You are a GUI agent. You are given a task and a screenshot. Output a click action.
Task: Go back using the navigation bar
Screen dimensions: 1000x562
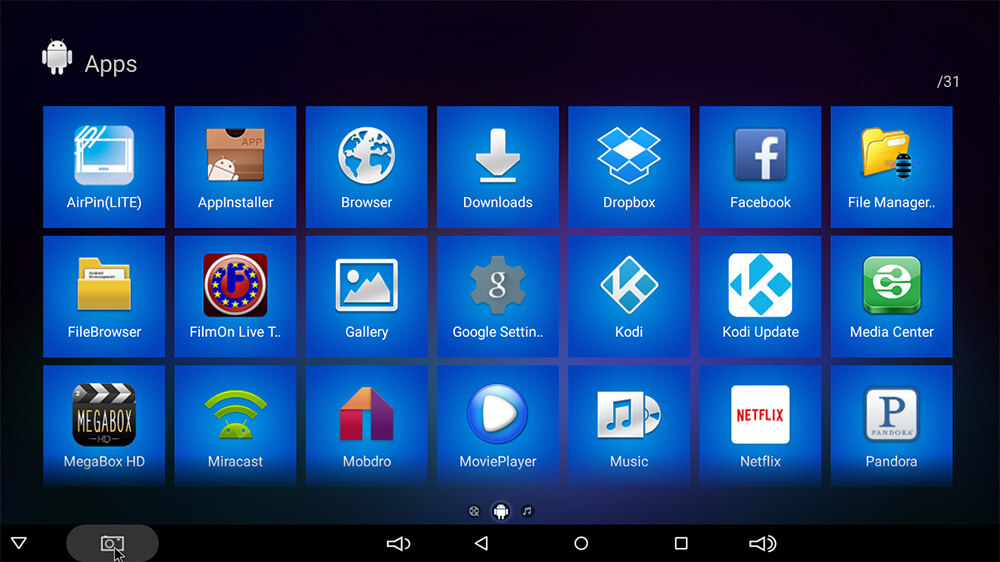[x=482, y=544]
